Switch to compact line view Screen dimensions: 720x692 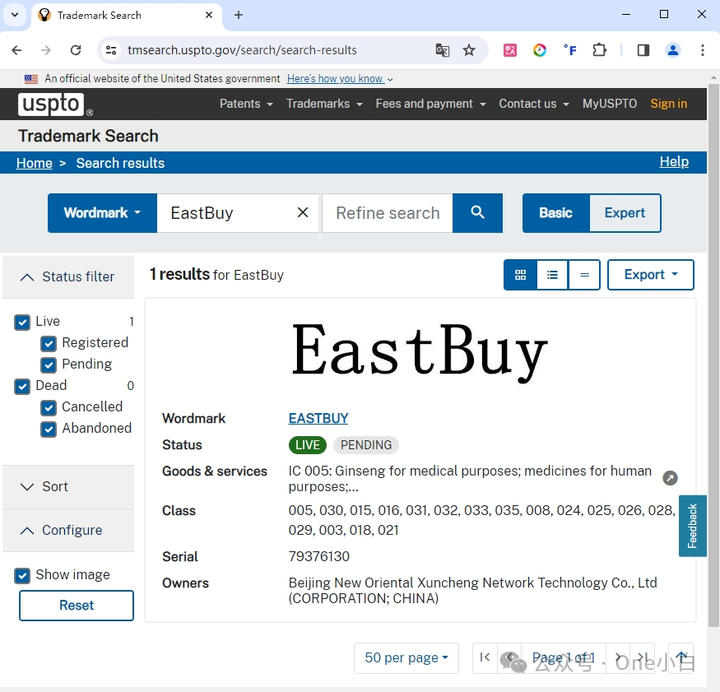(x=584, y=275)
